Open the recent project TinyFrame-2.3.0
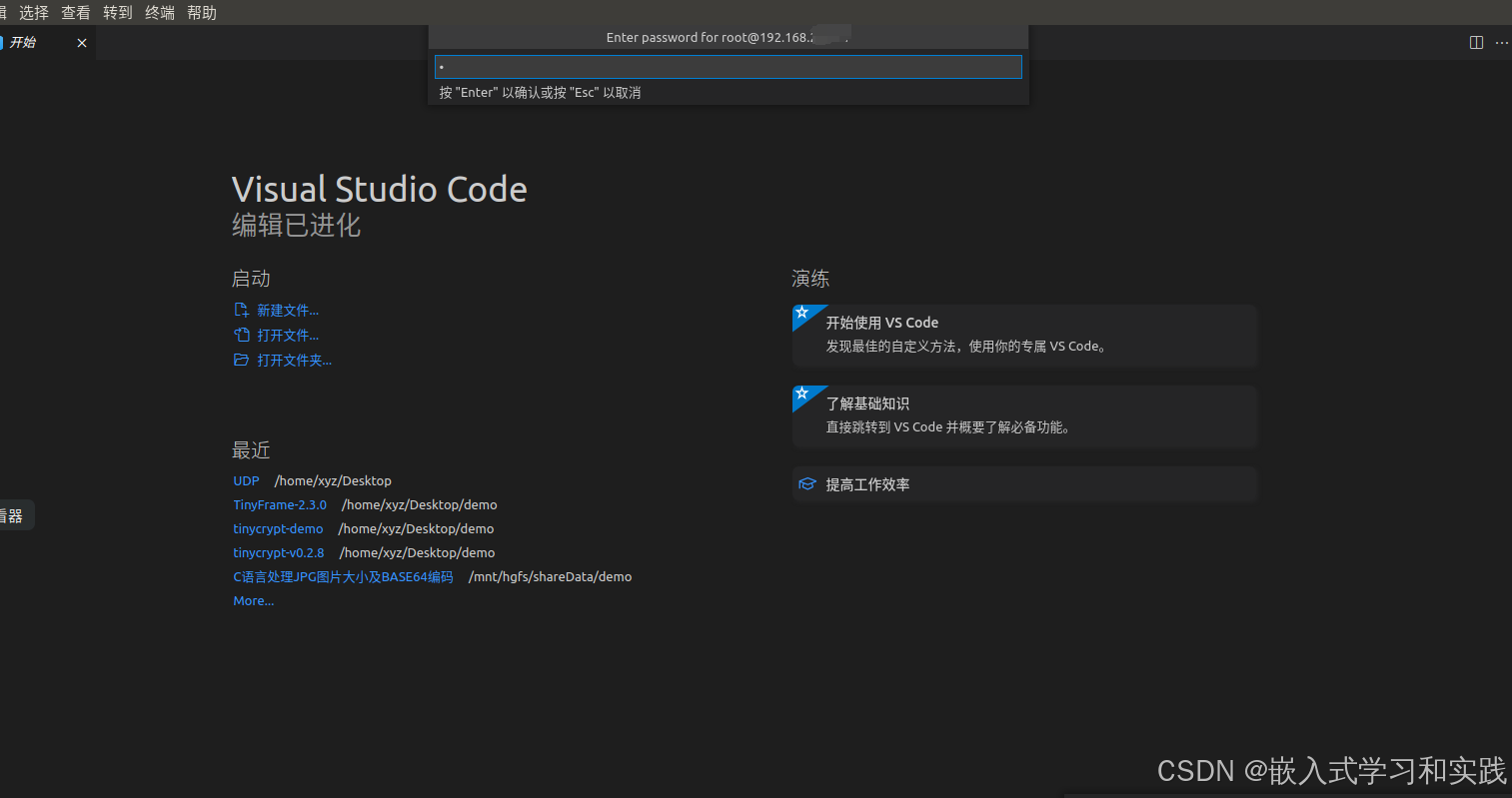 [280, 504]
